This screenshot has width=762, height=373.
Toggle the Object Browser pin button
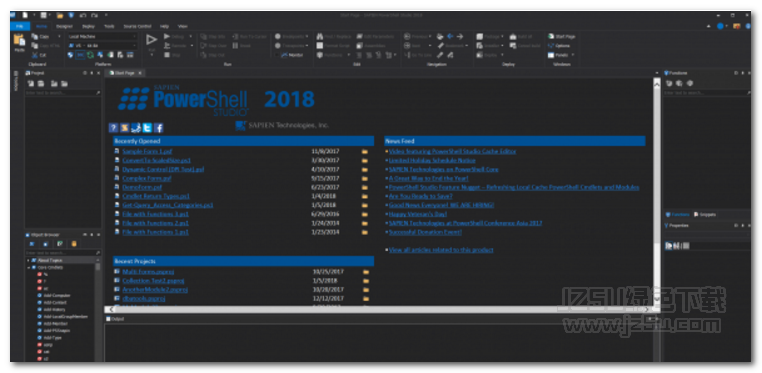[x=92, y=235]
